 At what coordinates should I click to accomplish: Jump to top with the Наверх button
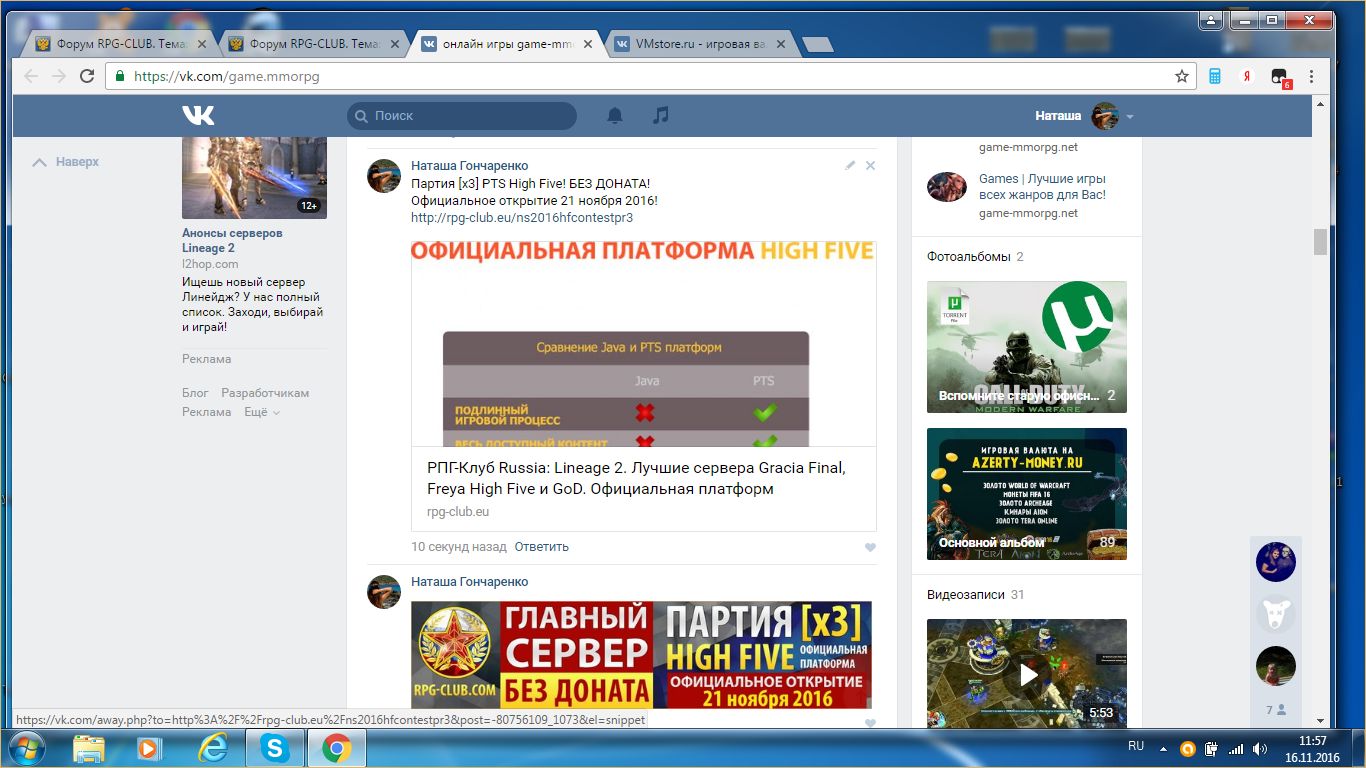(x=66, y=162)
